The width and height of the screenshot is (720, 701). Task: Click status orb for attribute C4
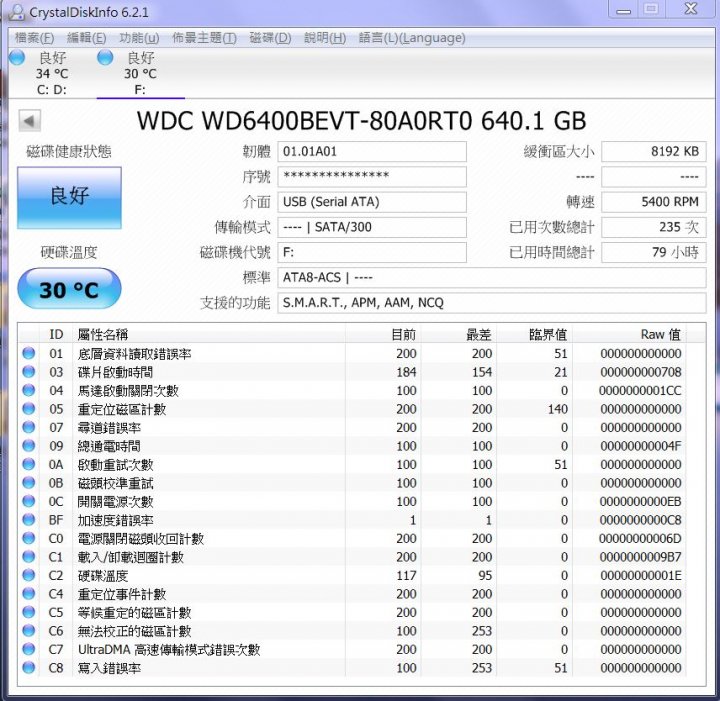(x=28, y=594)
